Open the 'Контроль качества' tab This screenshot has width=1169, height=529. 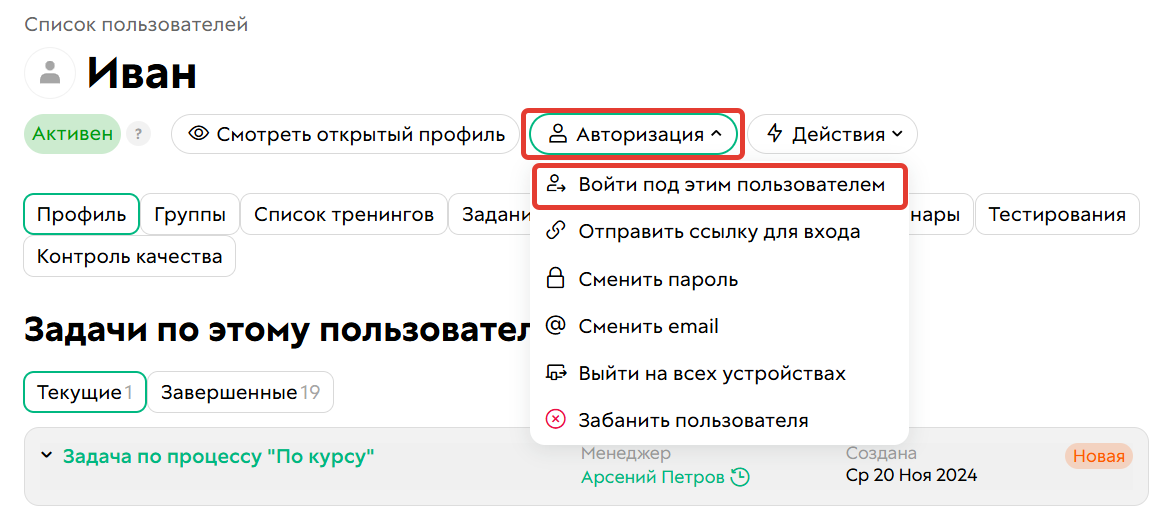point(130,256)
